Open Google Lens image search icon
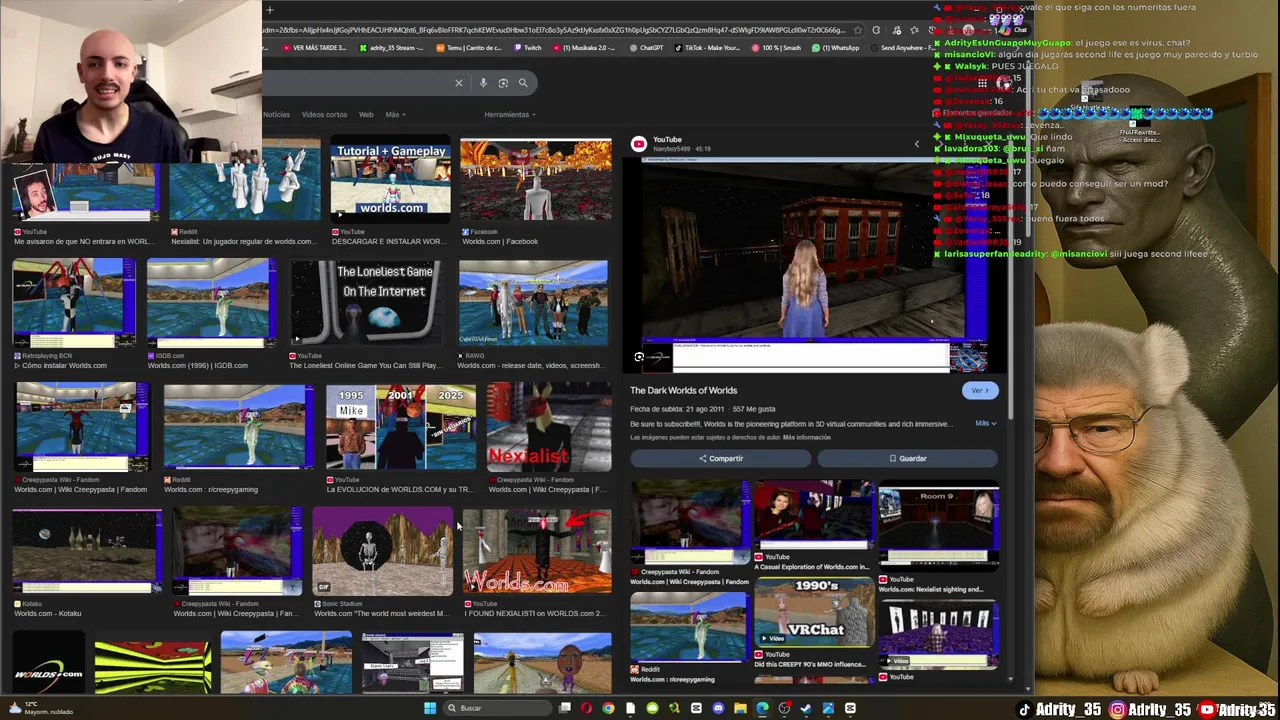 (x=503, y=83)
